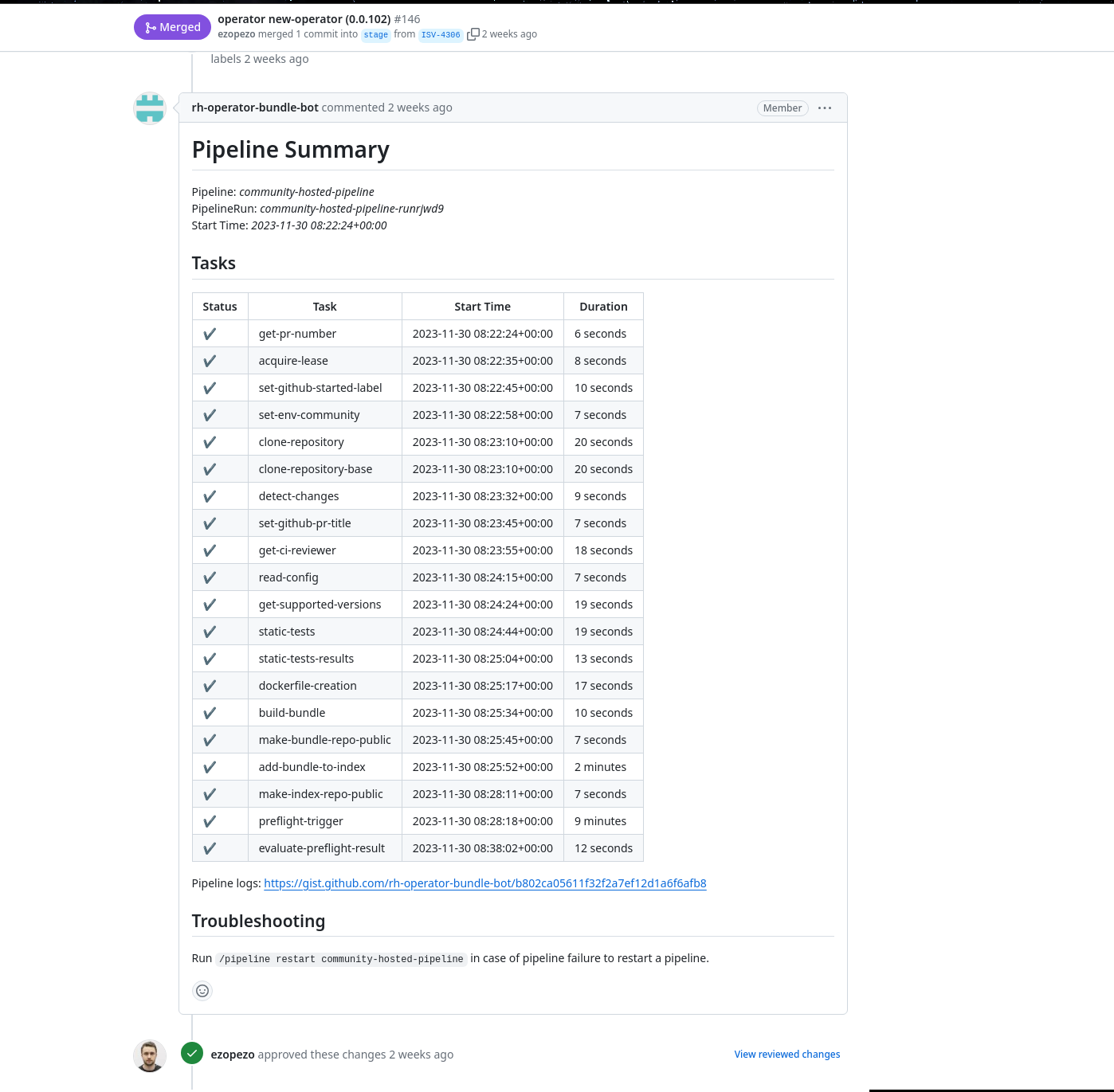Click approved 2 weeks ago timestamp

(421, 1055)
